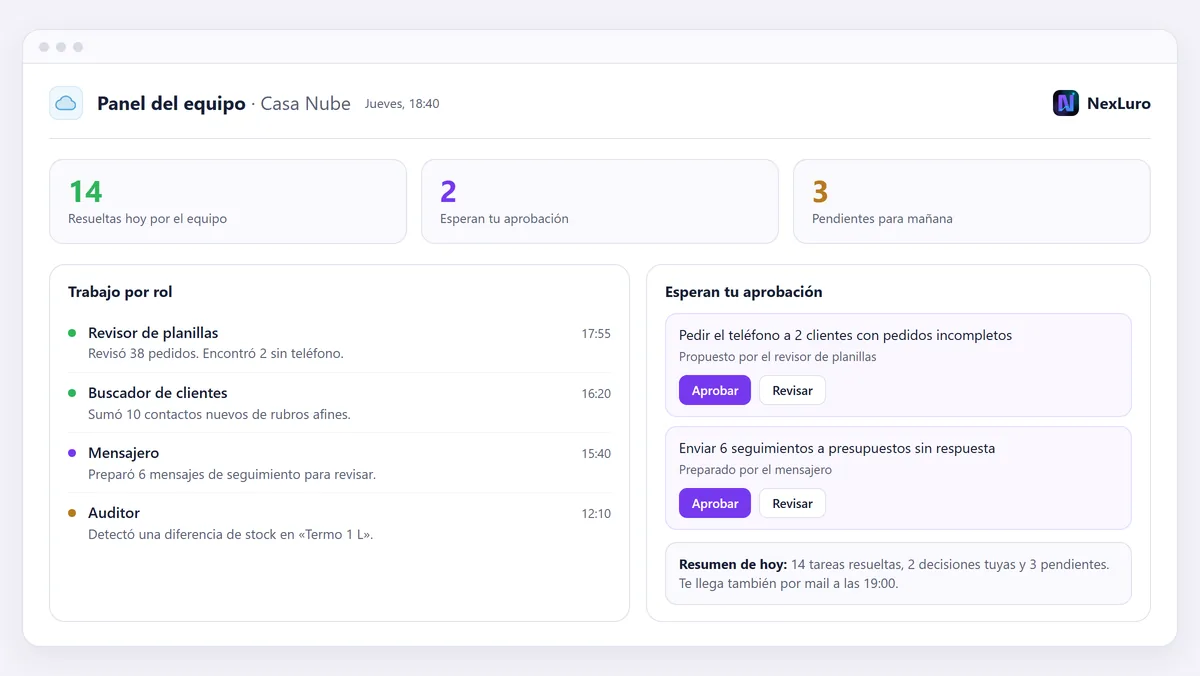Select the Buscador de clientes role title
Image resolution: width=1200 pixels, height=676 pixels.
click(158, 393)
